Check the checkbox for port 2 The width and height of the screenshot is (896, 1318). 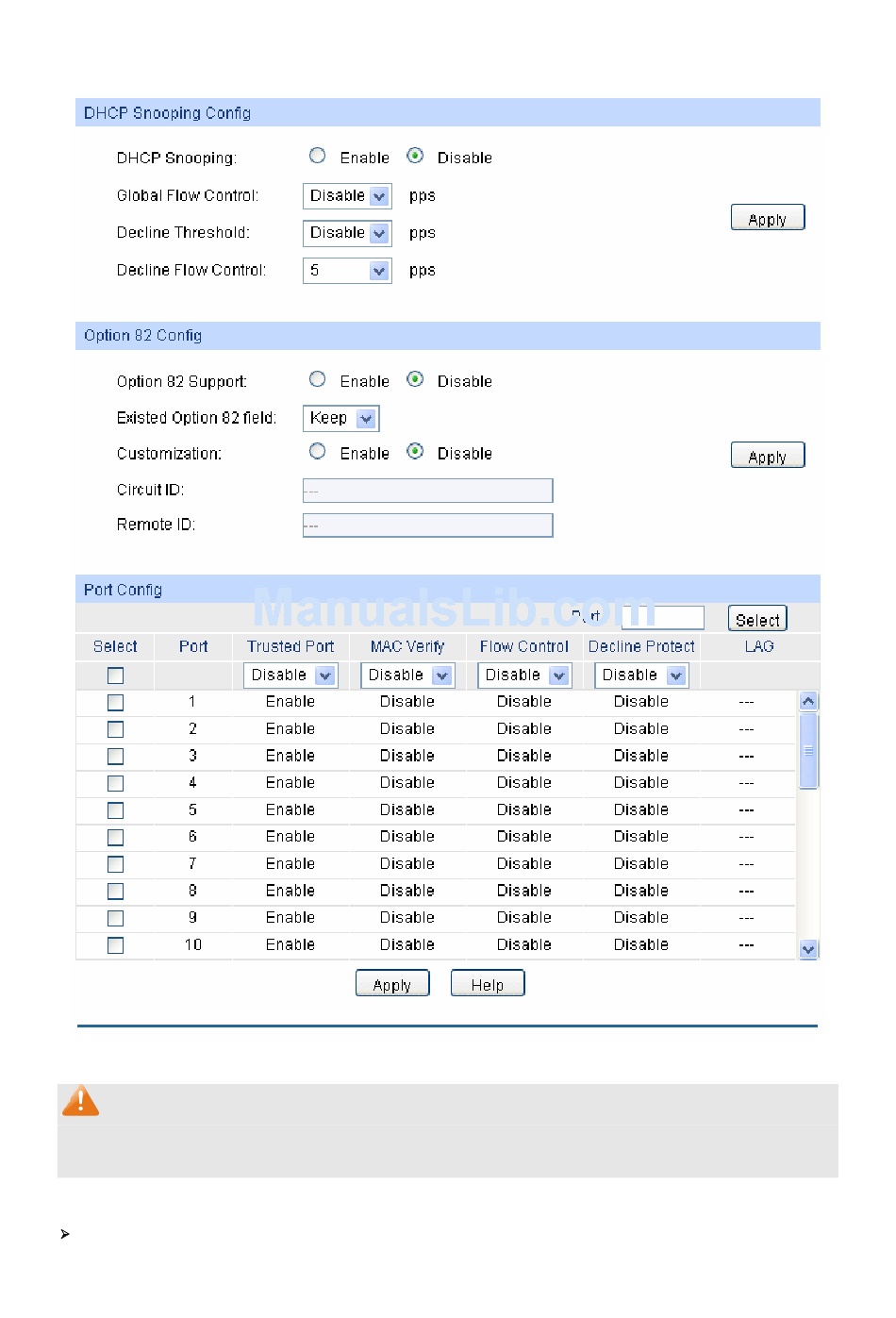click(115, 729)
